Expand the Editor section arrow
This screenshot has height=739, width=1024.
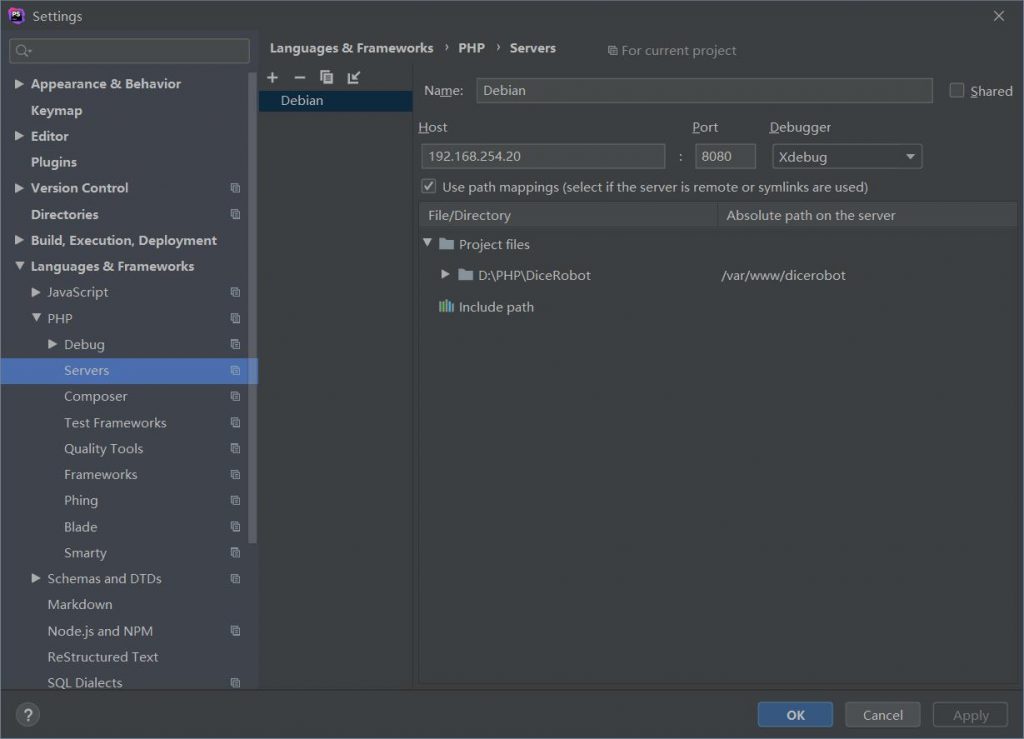[x=20, y=136]
